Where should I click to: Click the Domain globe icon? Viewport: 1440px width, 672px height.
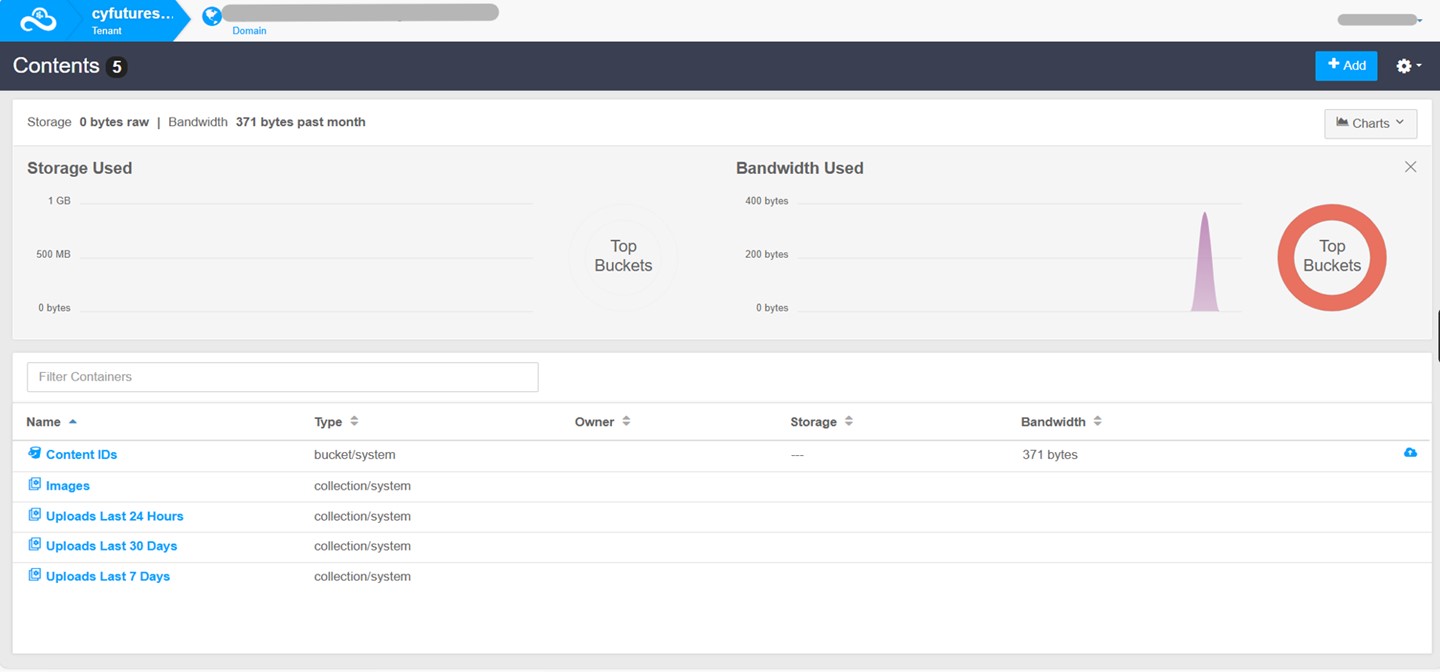(x=211, y=16)
